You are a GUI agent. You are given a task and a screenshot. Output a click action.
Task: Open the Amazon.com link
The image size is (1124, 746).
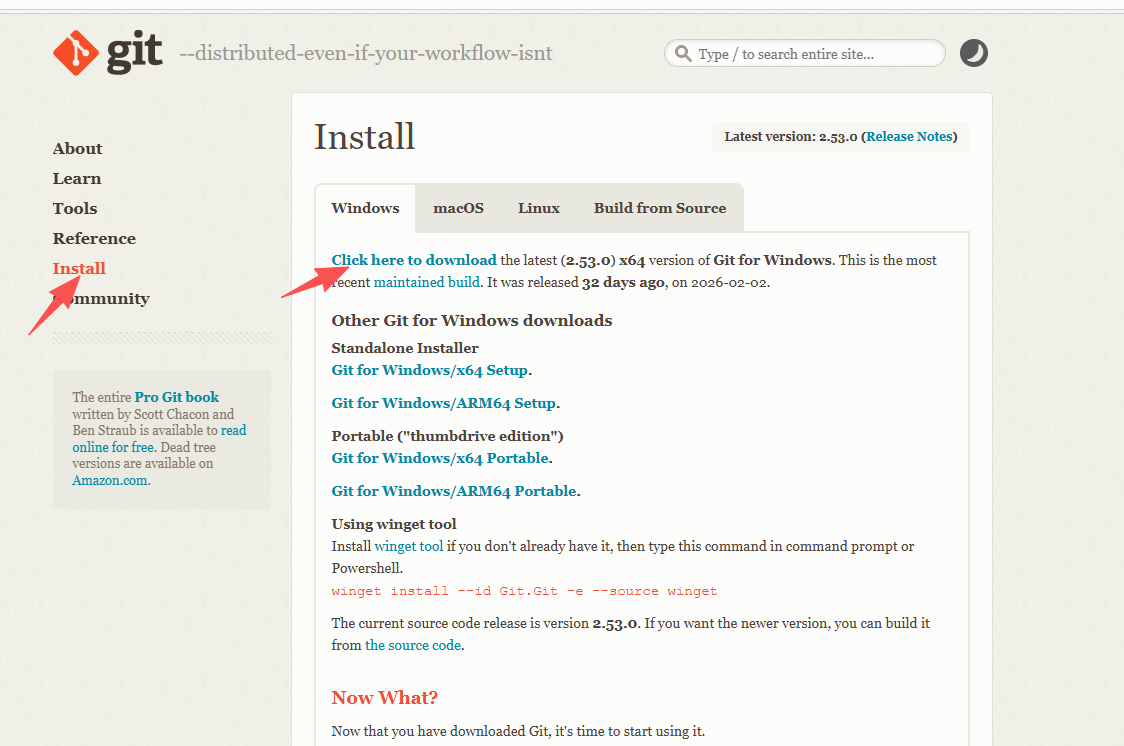click(110, 480)
